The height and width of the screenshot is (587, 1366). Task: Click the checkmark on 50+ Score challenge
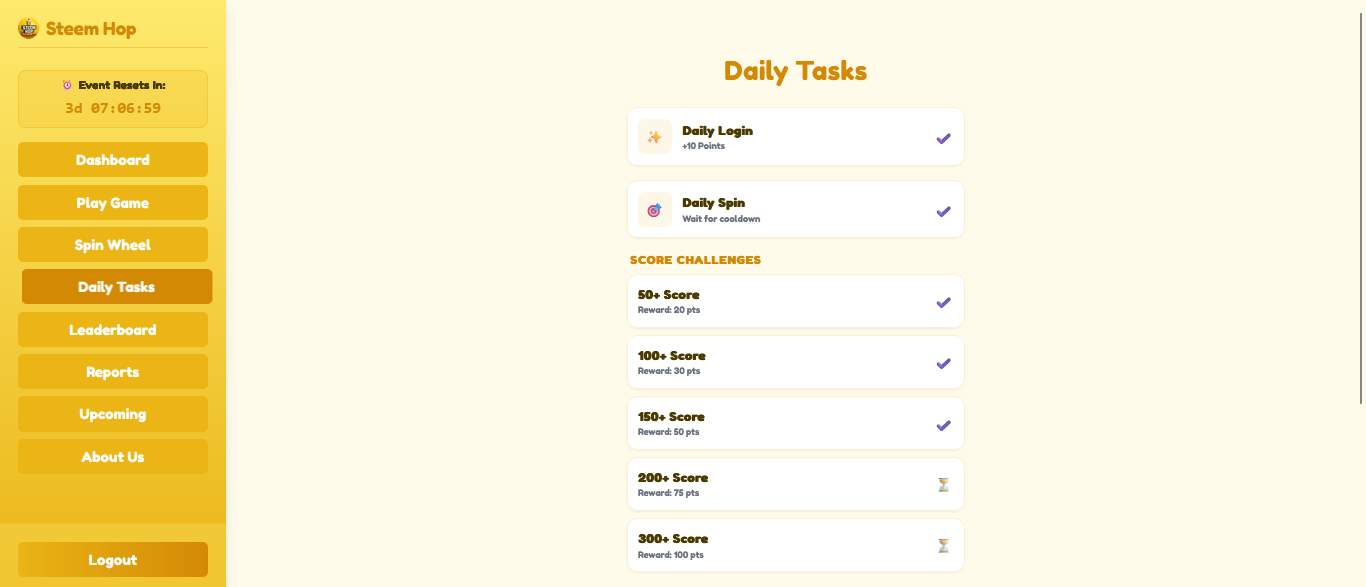coord(943,302)
